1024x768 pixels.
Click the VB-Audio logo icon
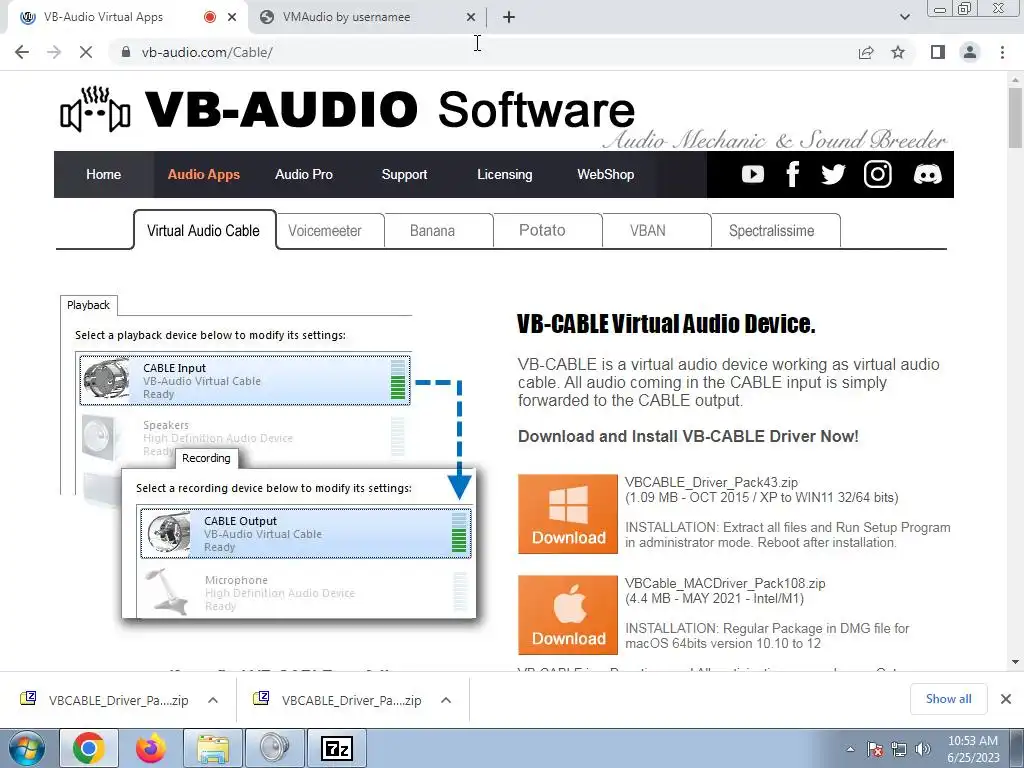(x=95, y=110)
